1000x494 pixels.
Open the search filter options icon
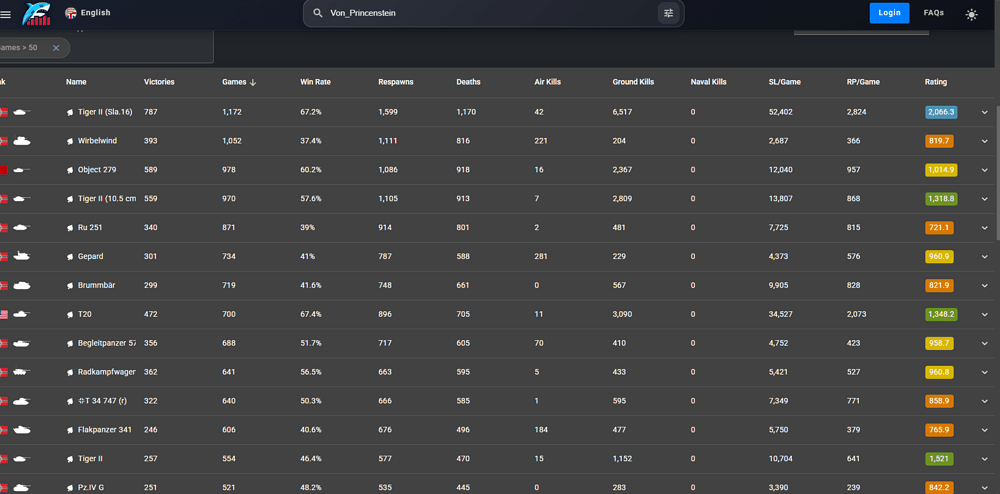coord(668,13)
